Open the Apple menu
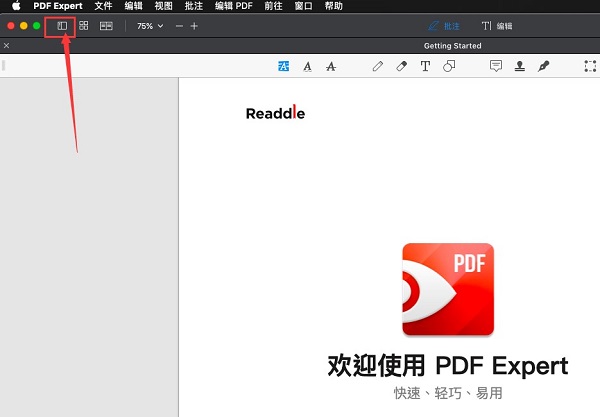Viewport: 600px width, 417px height. tap(16, 6)
